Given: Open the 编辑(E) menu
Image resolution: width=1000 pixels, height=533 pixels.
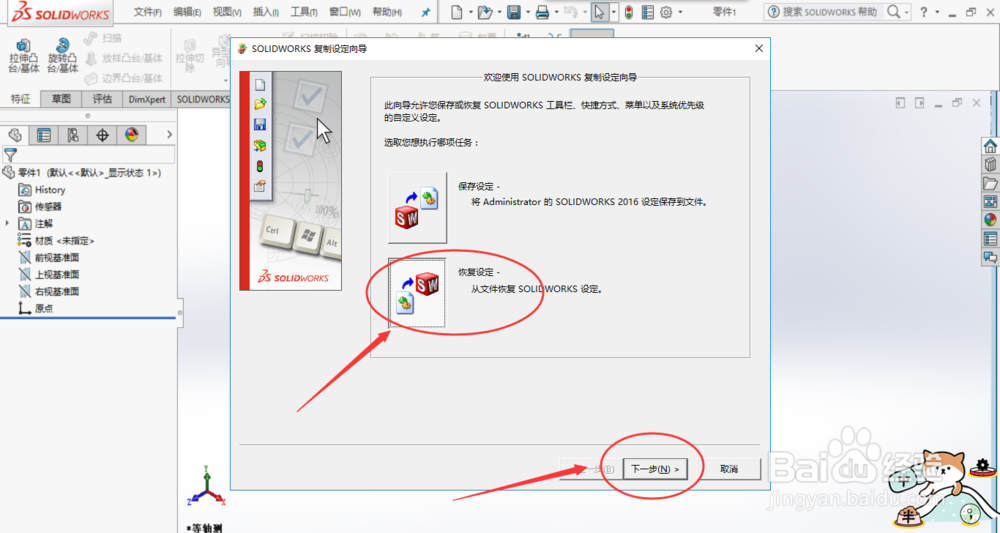Looking at the screenshot, I should click(188, 12).
